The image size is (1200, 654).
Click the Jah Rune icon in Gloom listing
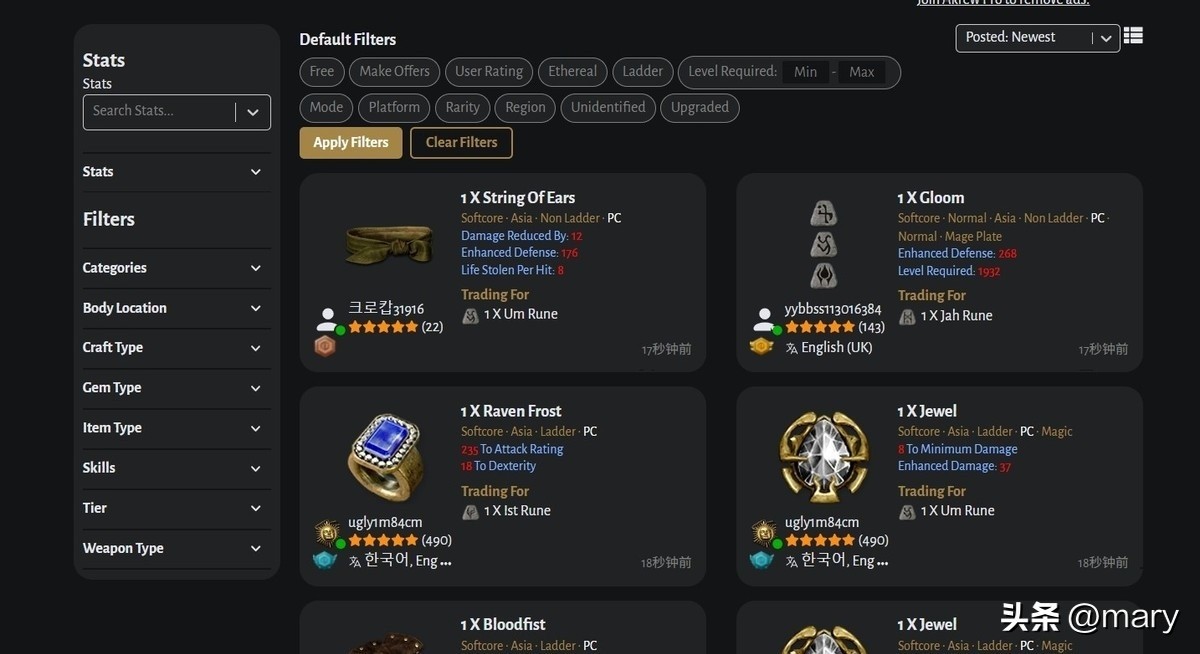(x=907, y=316)
